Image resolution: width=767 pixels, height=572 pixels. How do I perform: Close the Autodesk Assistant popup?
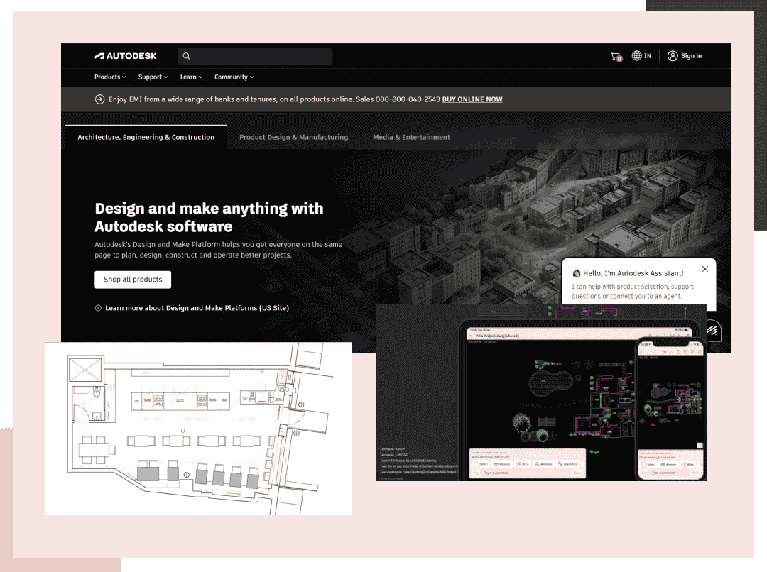tap(705, 269)
